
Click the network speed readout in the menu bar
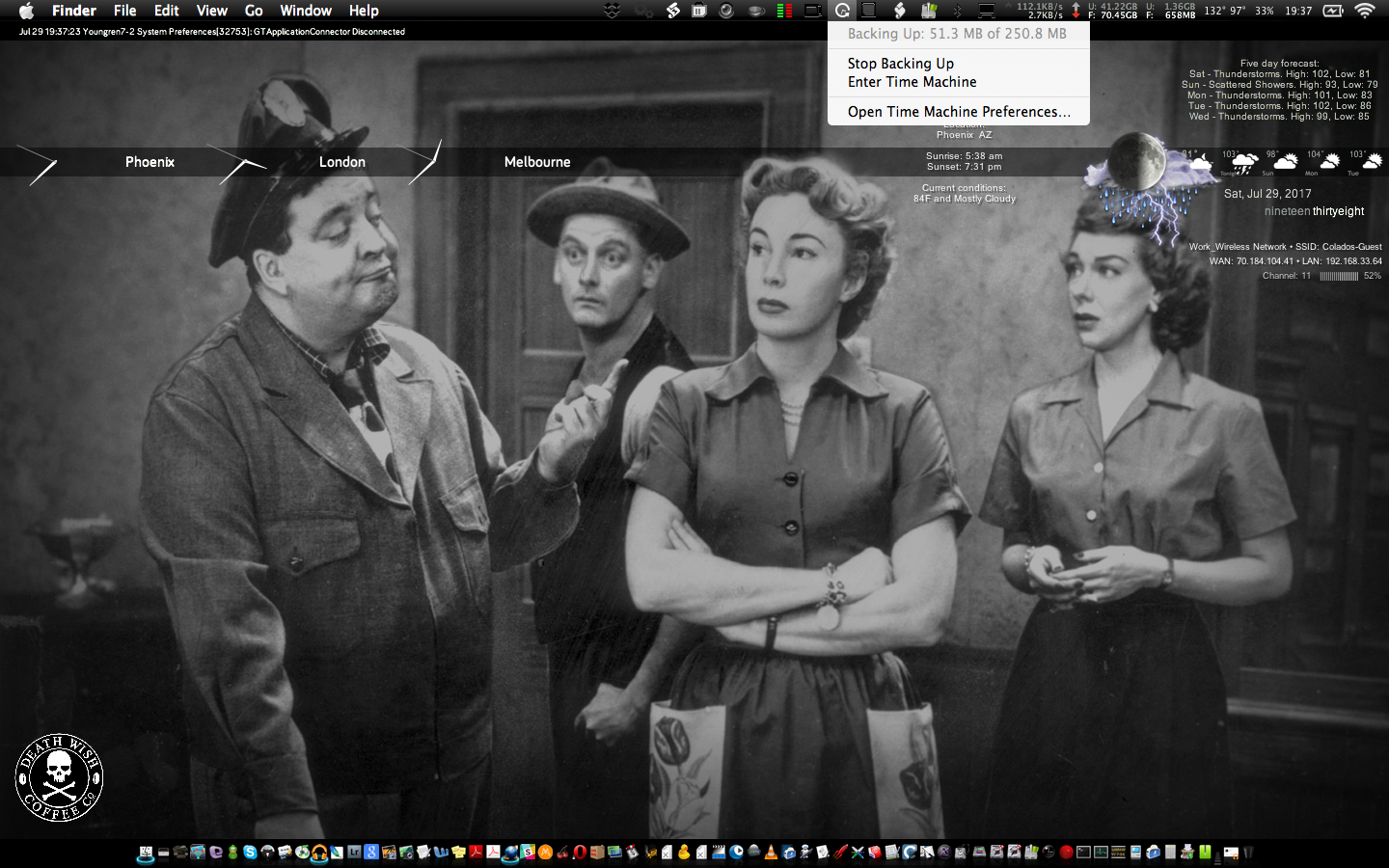1040,11
